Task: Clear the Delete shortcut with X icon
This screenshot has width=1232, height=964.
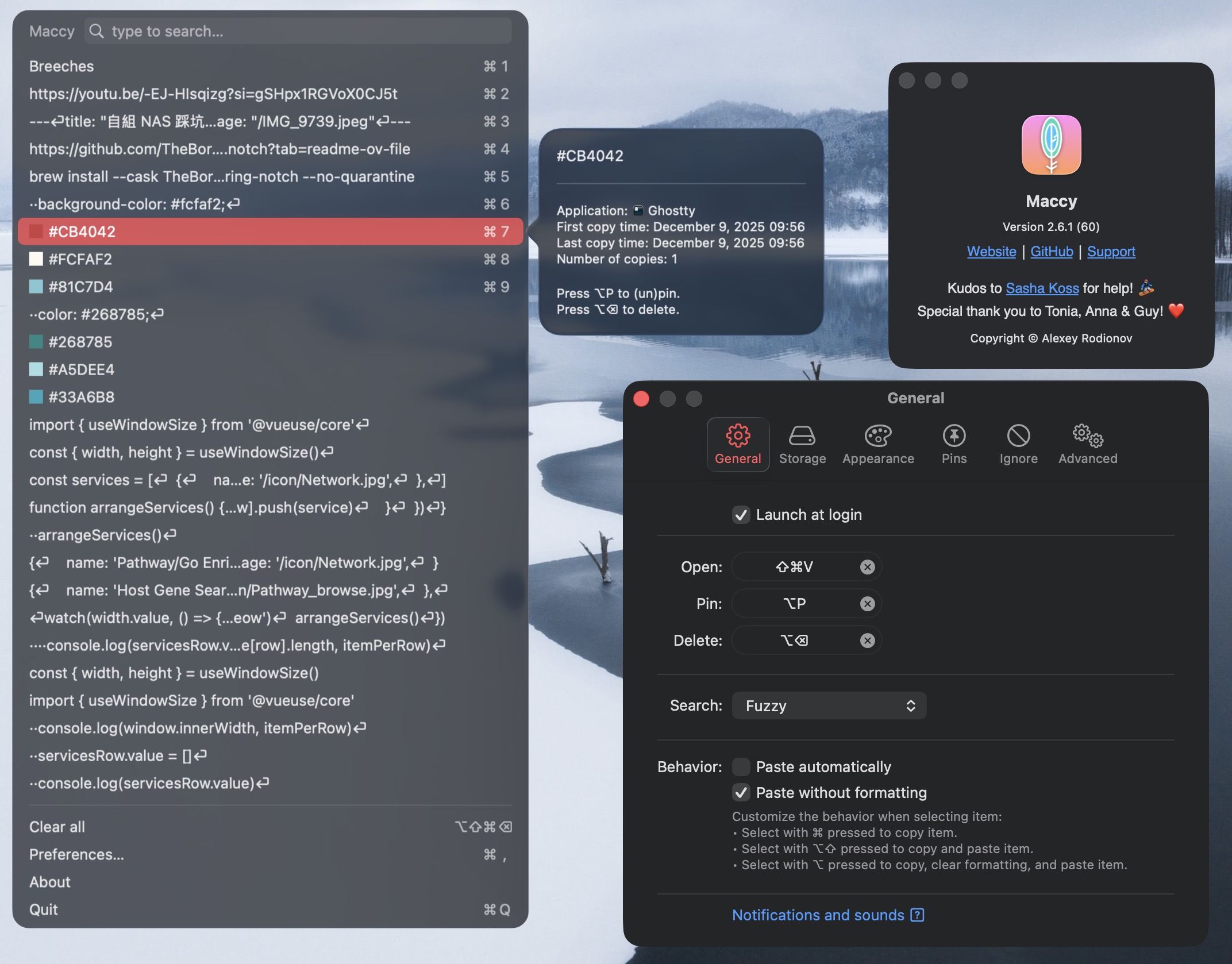Action: click(x=867, y=641)
